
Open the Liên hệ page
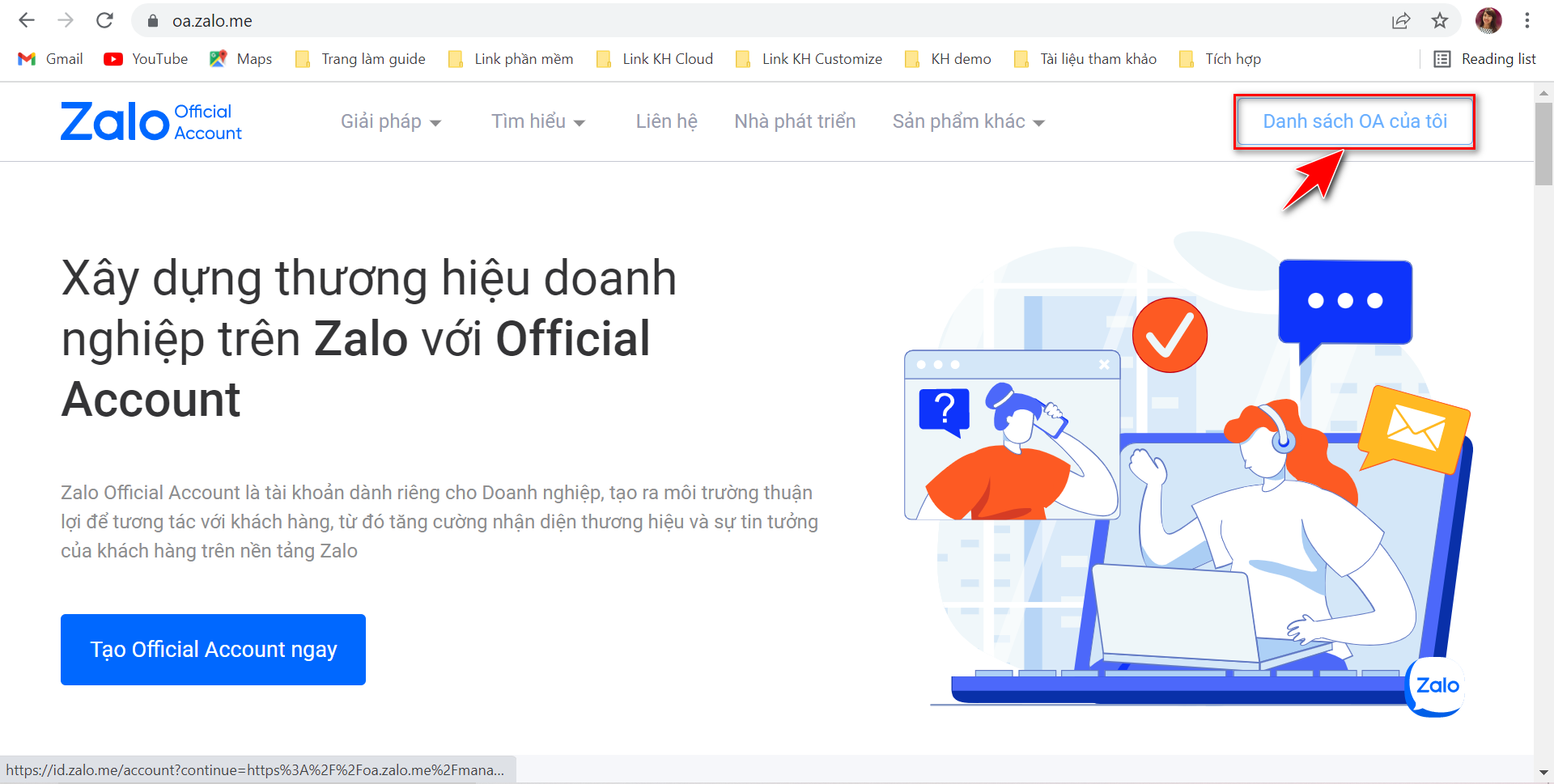click(x=666, y=121)
